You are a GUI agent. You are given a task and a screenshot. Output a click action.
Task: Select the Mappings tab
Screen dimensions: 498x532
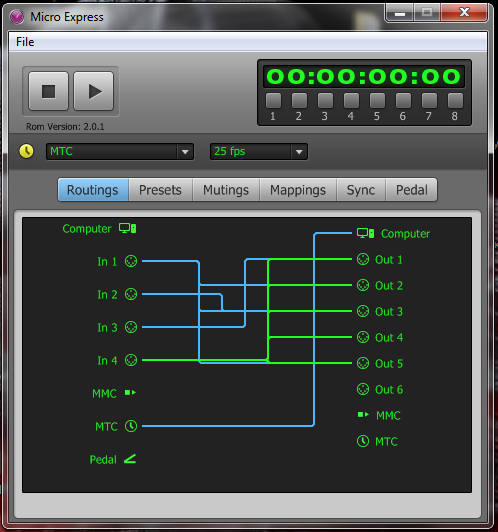point(298,190)
